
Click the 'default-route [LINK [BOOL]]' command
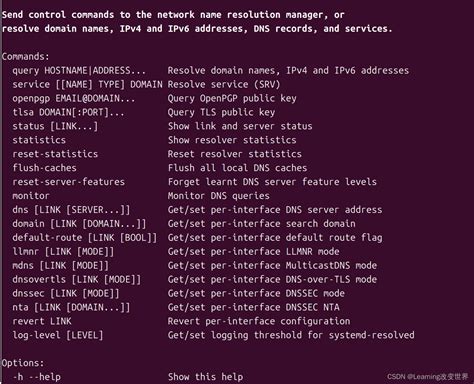pos(84,238)
